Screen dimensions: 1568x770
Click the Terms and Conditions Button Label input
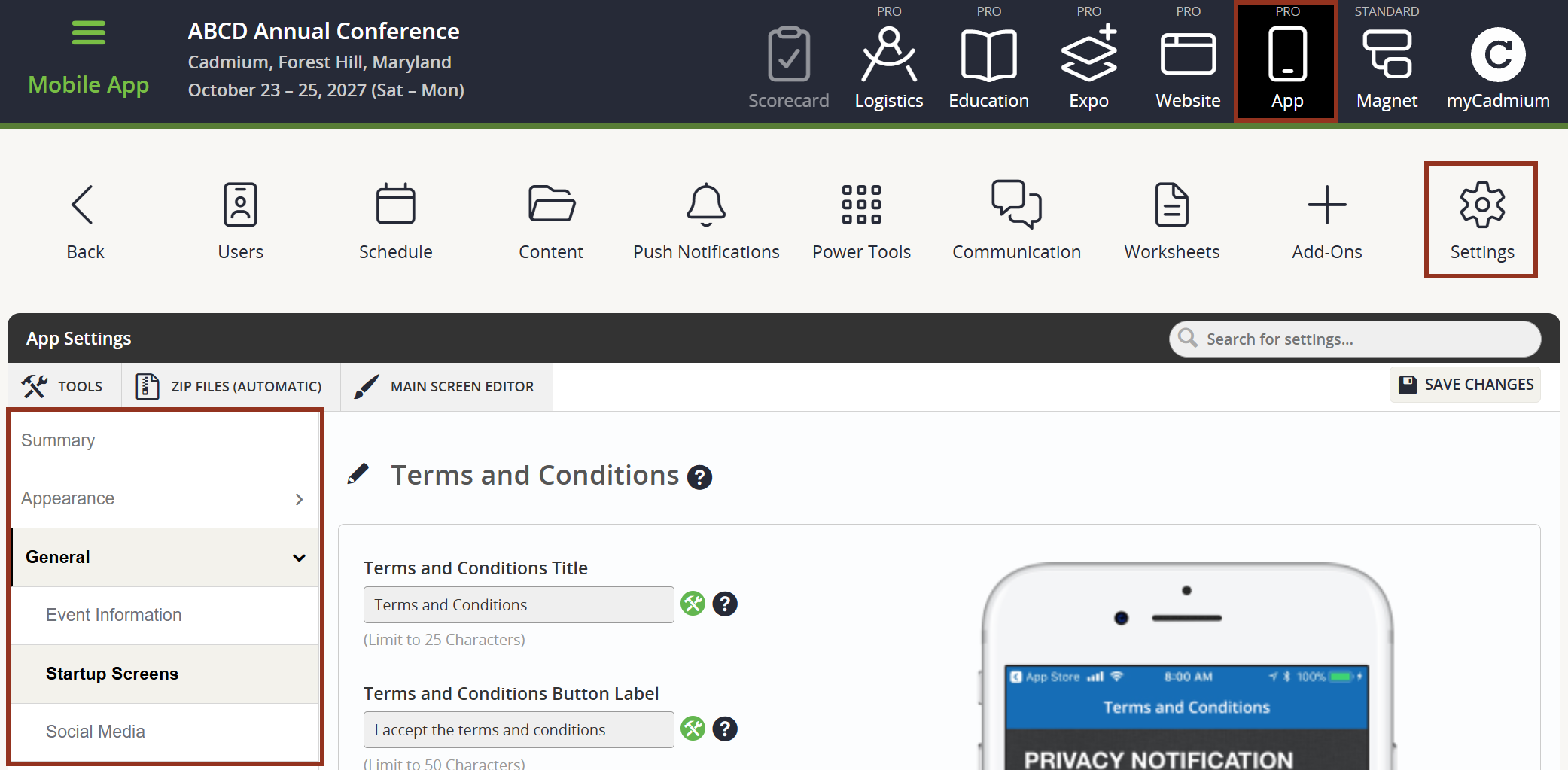[x=519, y=729]
